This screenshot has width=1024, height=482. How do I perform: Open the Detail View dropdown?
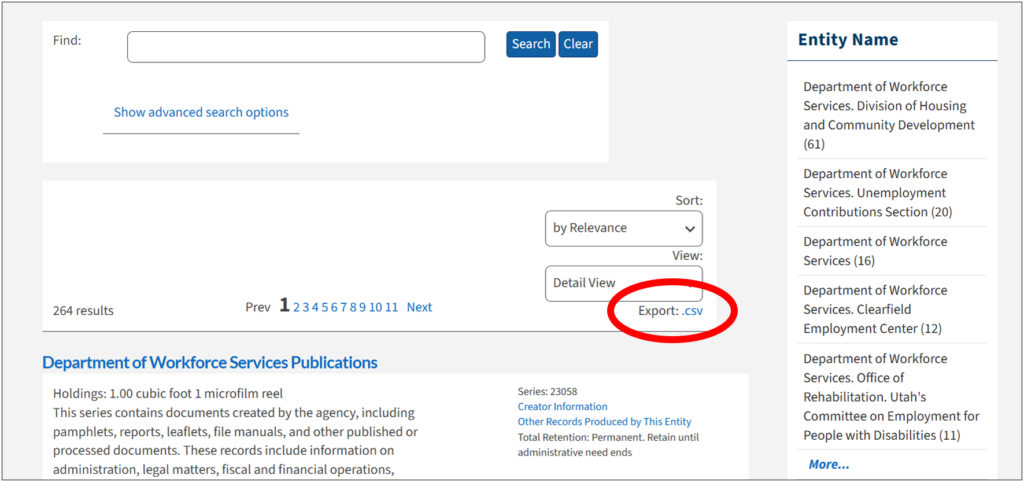(x=624, y=283)
